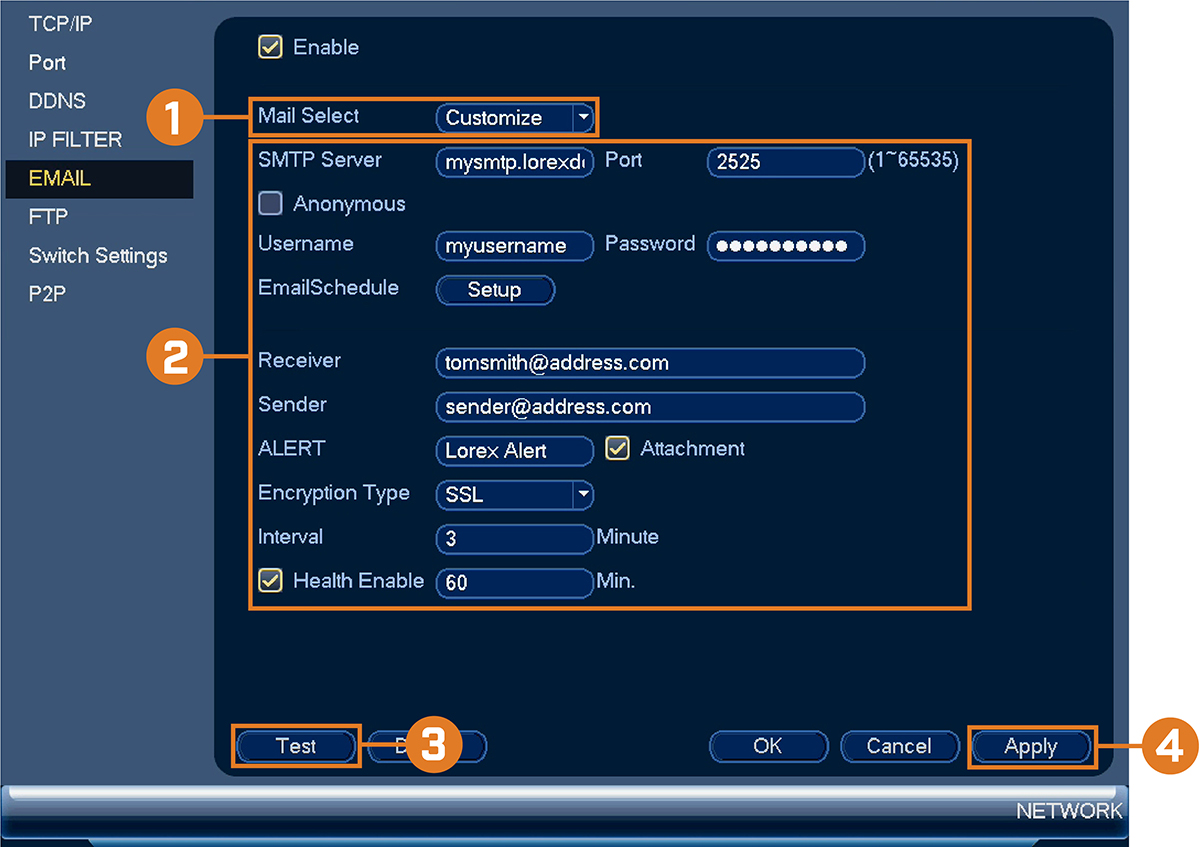The image size is (1200, 847).
Task: Click the Test button
Action: [296, 746]
